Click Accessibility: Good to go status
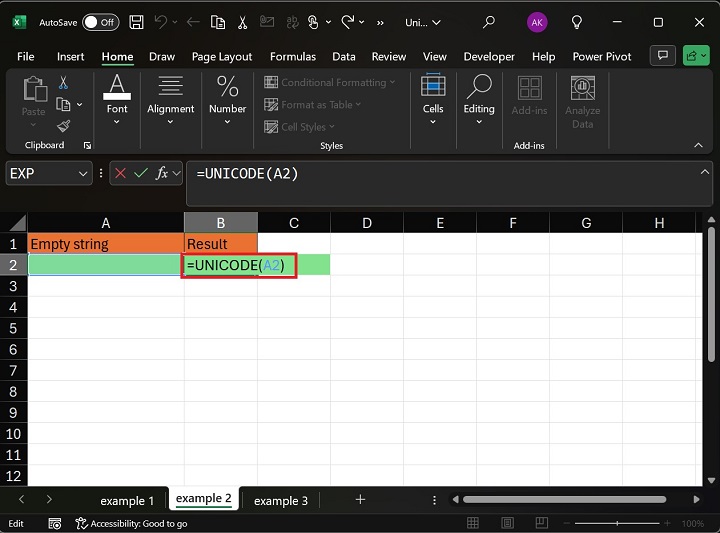The height and width of the screenshot is (533, 720). coord(138,524)
